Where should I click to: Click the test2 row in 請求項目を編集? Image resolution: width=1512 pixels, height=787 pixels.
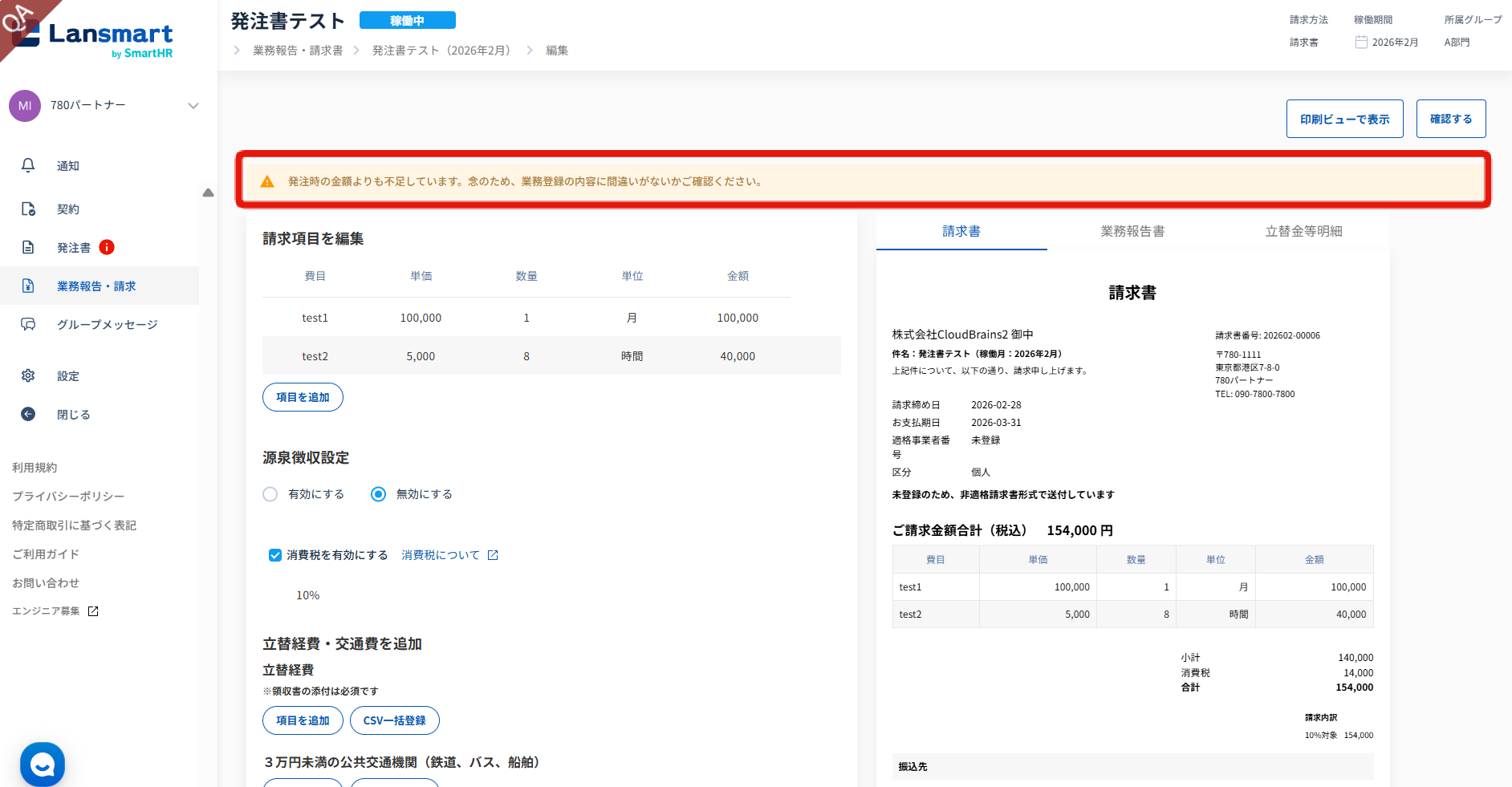click(x=551, y=356)
